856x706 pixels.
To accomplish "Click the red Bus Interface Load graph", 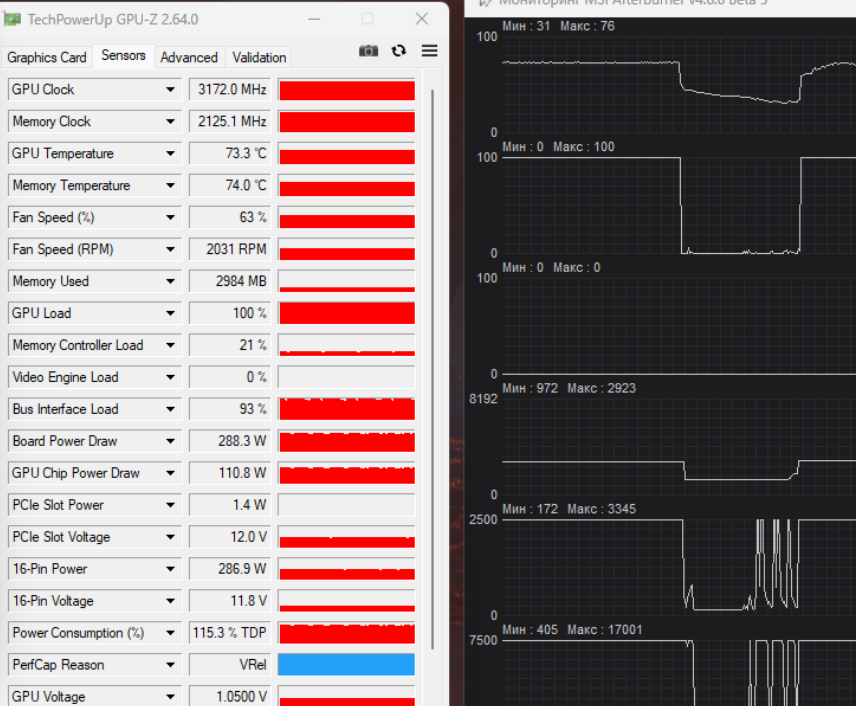I will [347, 409].
